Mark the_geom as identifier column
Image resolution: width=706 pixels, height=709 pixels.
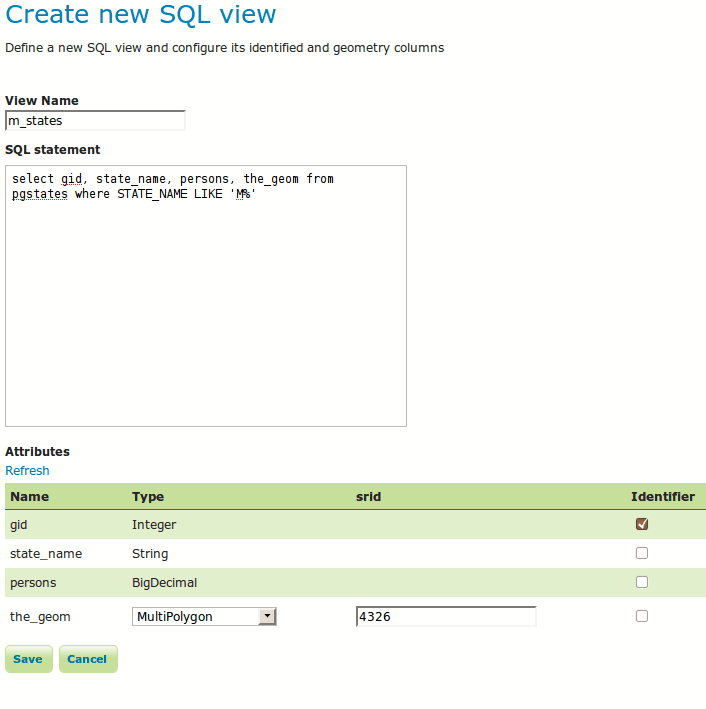[x=642, y=616]
